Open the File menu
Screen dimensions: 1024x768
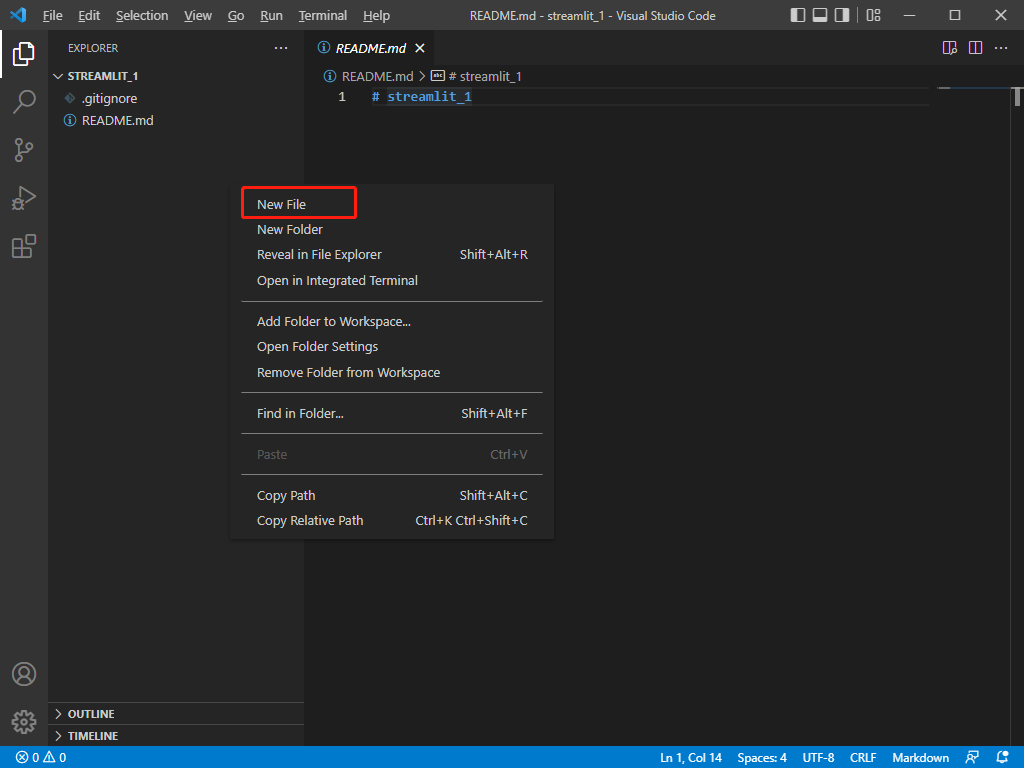click(52, 15)
